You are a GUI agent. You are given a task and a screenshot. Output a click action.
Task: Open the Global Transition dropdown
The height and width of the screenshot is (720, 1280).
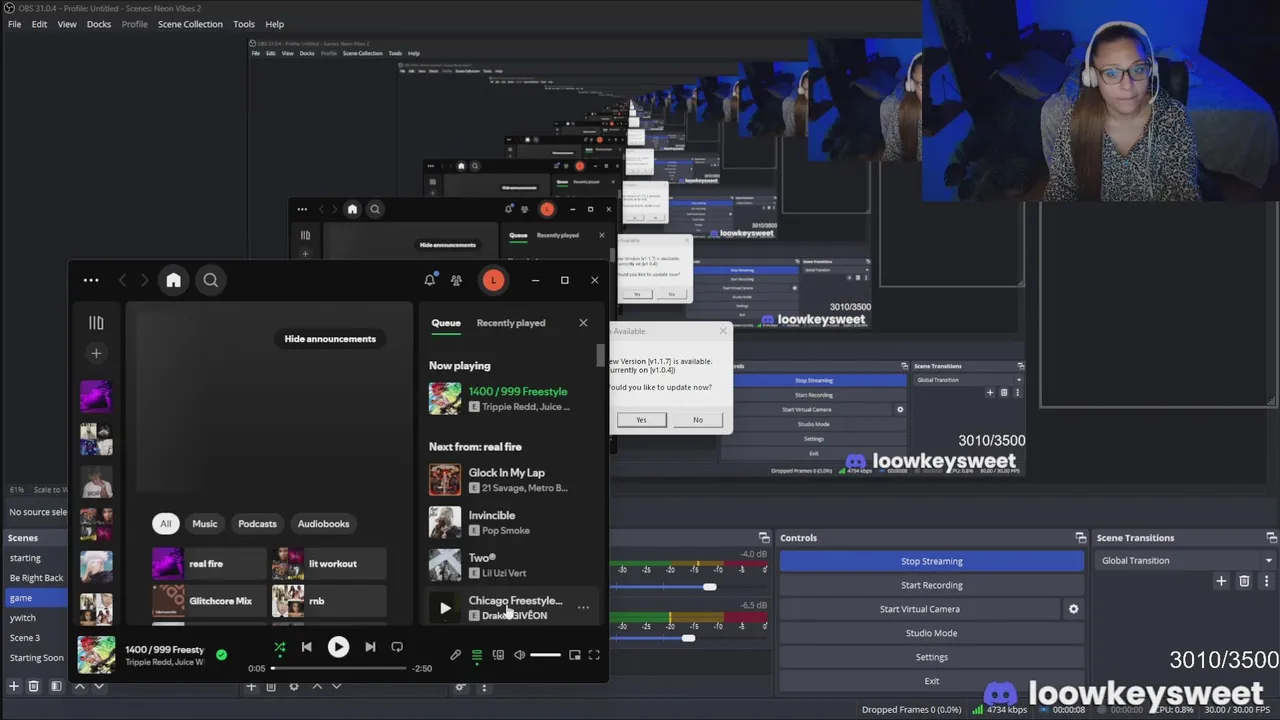(1186, 561)
